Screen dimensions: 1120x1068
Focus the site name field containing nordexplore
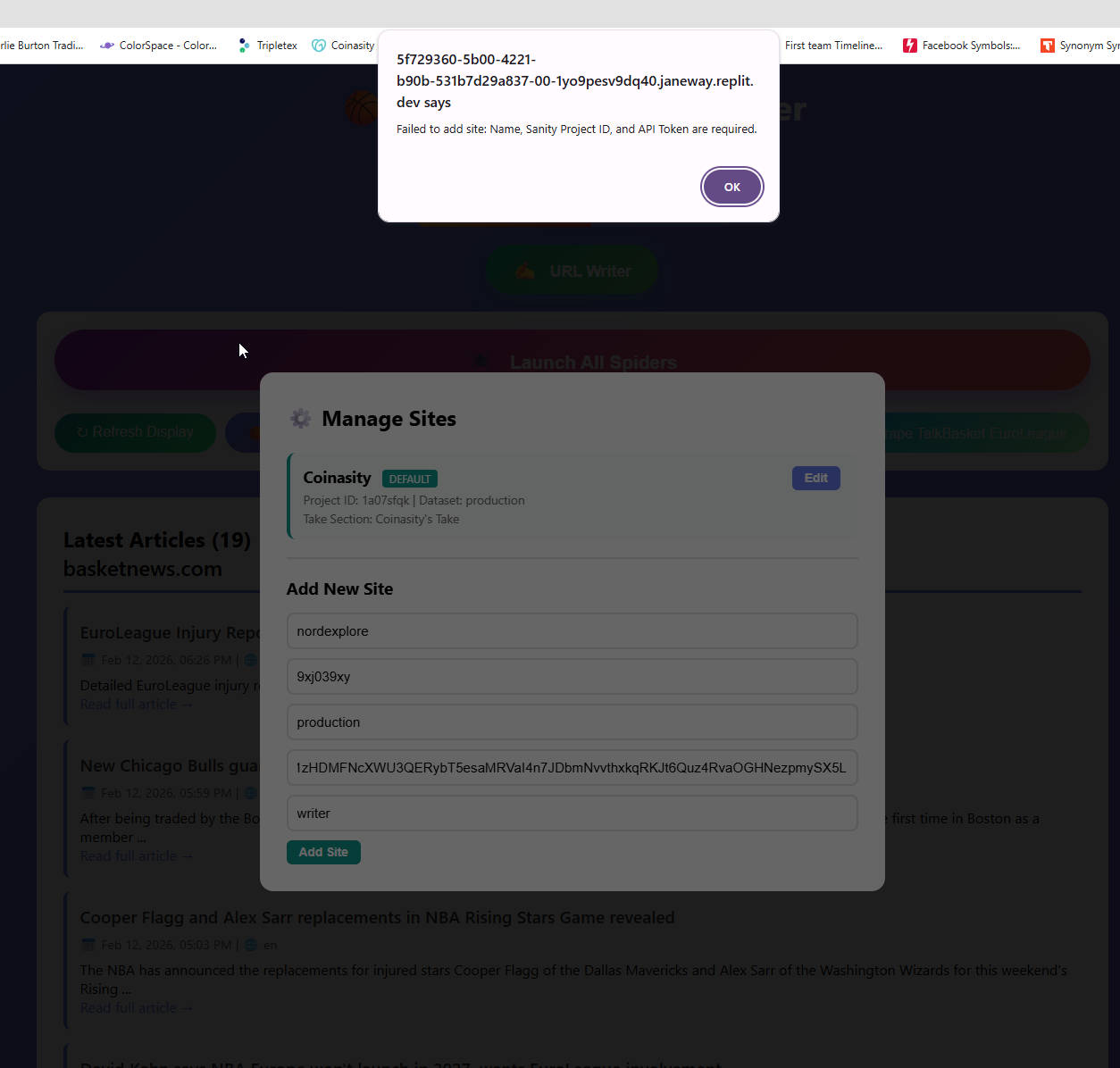click(x=572, y=631)
